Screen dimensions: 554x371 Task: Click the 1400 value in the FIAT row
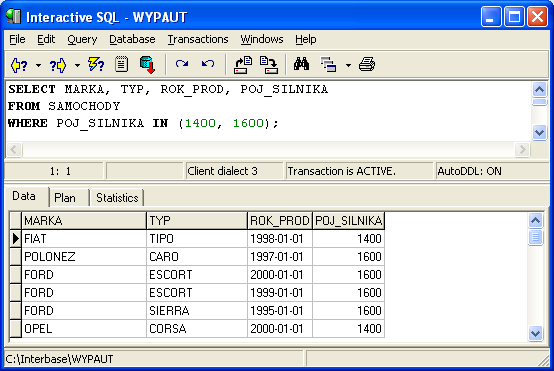pyautogui.click(x=349, y=239)
